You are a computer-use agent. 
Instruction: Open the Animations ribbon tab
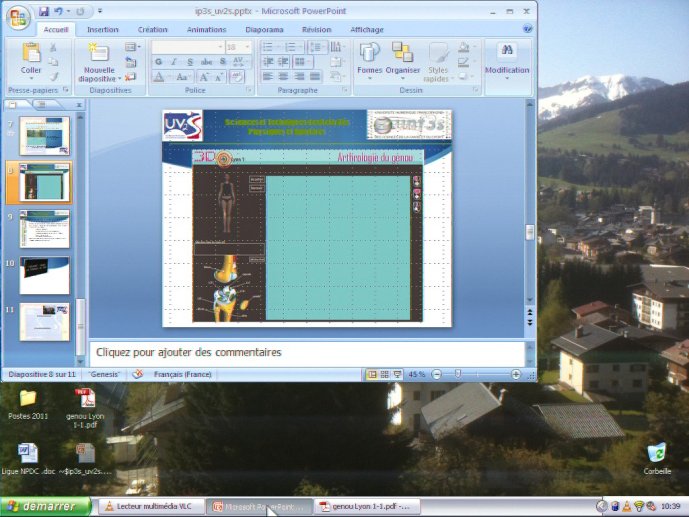207,29
